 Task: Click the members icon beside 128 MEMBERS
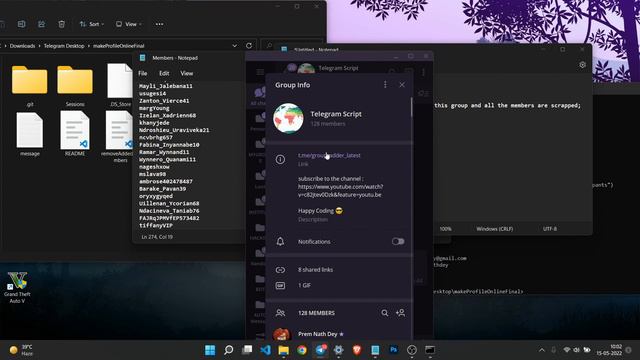280,313
